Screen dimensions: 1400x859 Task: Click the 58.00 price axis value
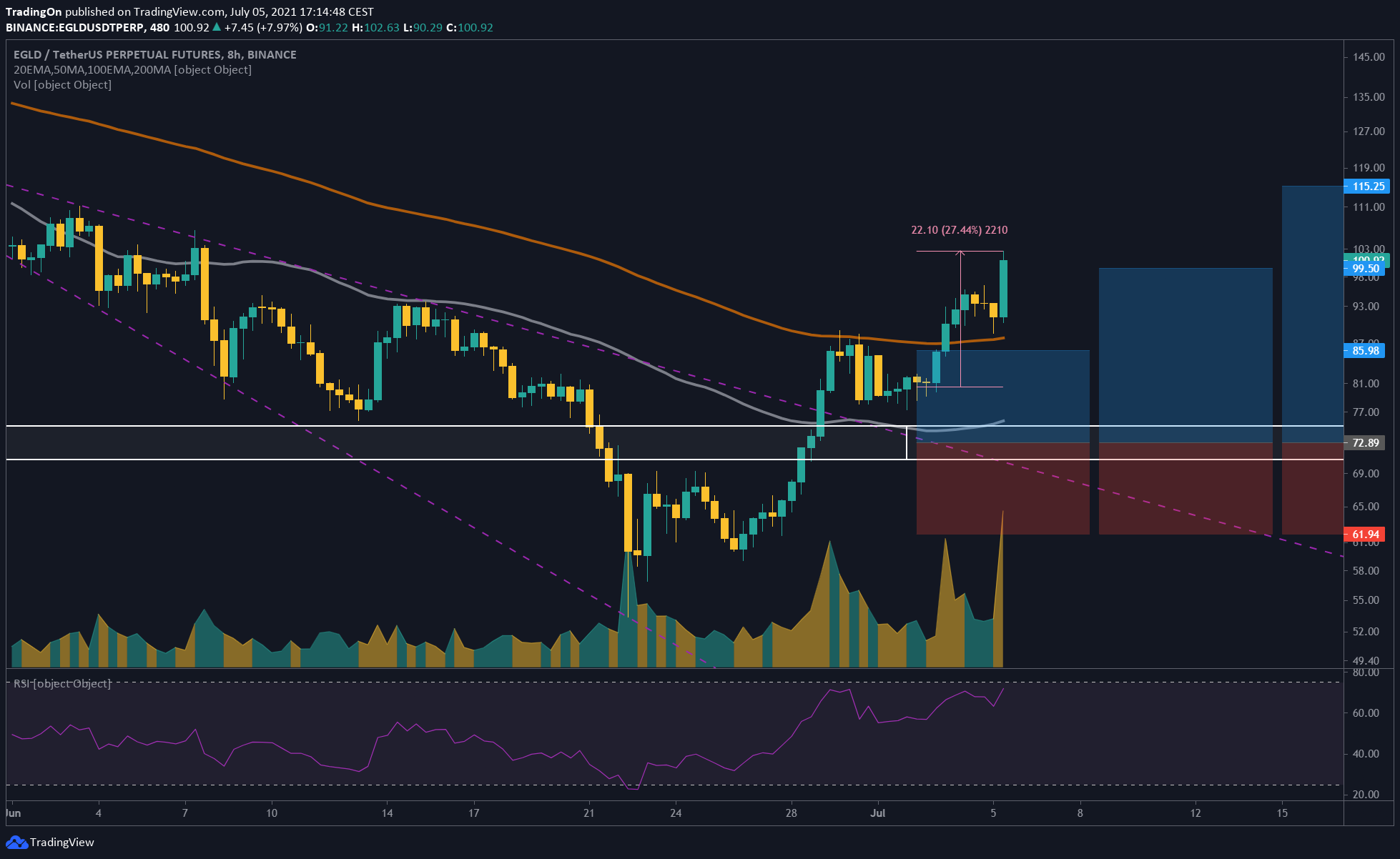[x=1366, y=571]
